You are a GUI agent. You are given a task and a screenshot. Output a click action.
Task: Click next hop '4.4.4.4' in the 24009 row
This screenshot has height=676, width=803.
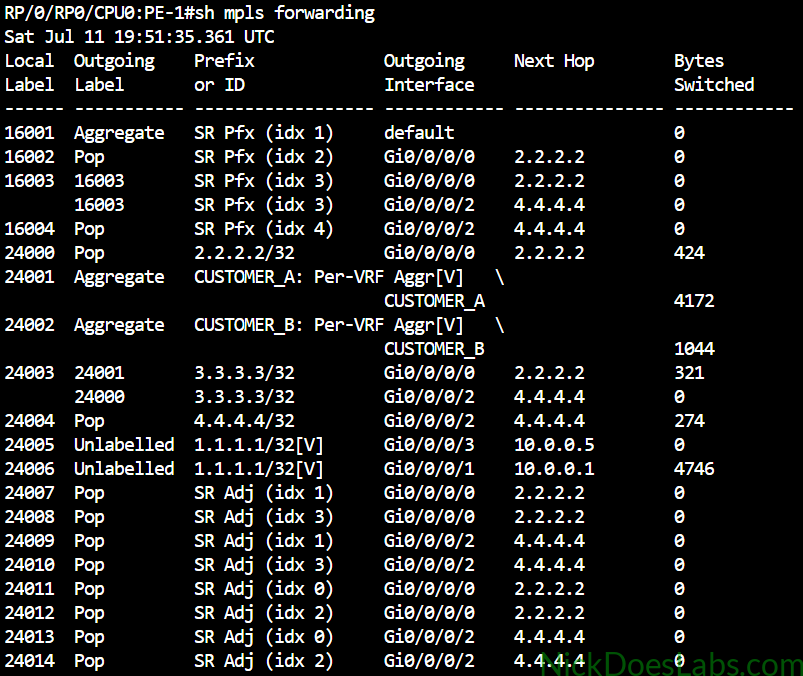549,541
